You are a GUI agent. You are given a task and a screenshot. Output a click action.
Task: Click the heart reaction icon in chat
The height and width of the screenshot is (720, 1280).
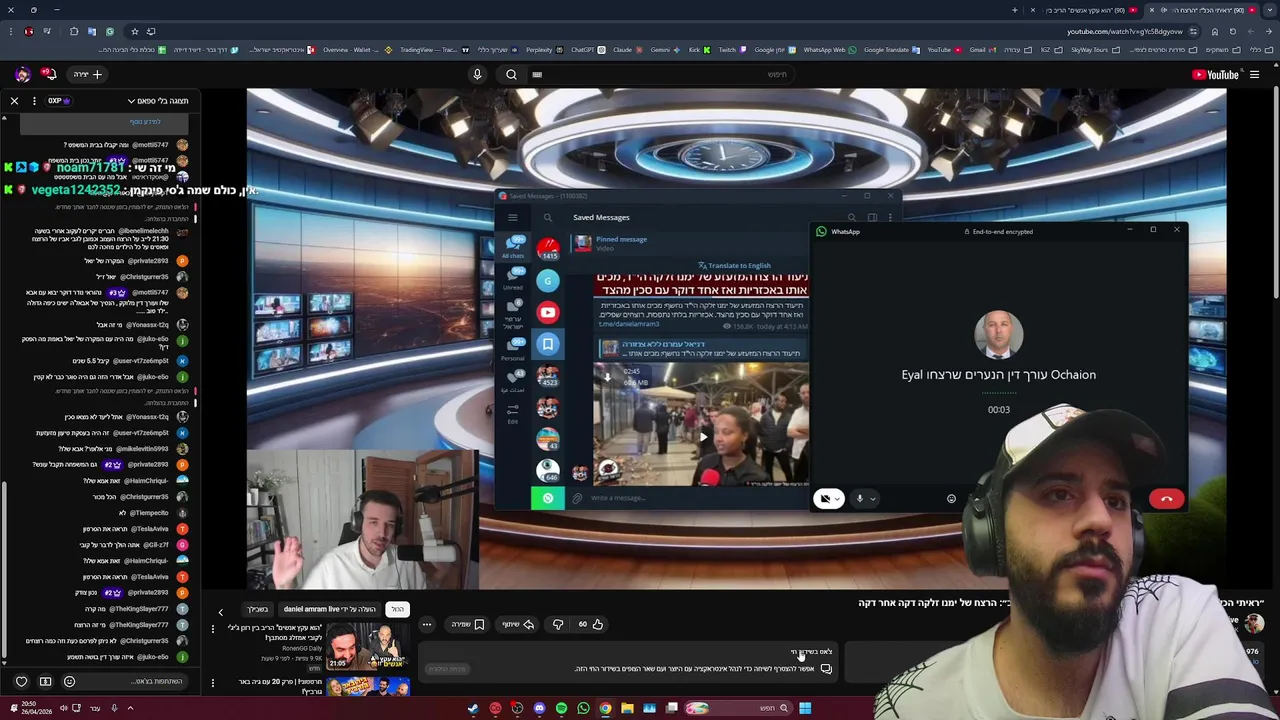[21, 682]
